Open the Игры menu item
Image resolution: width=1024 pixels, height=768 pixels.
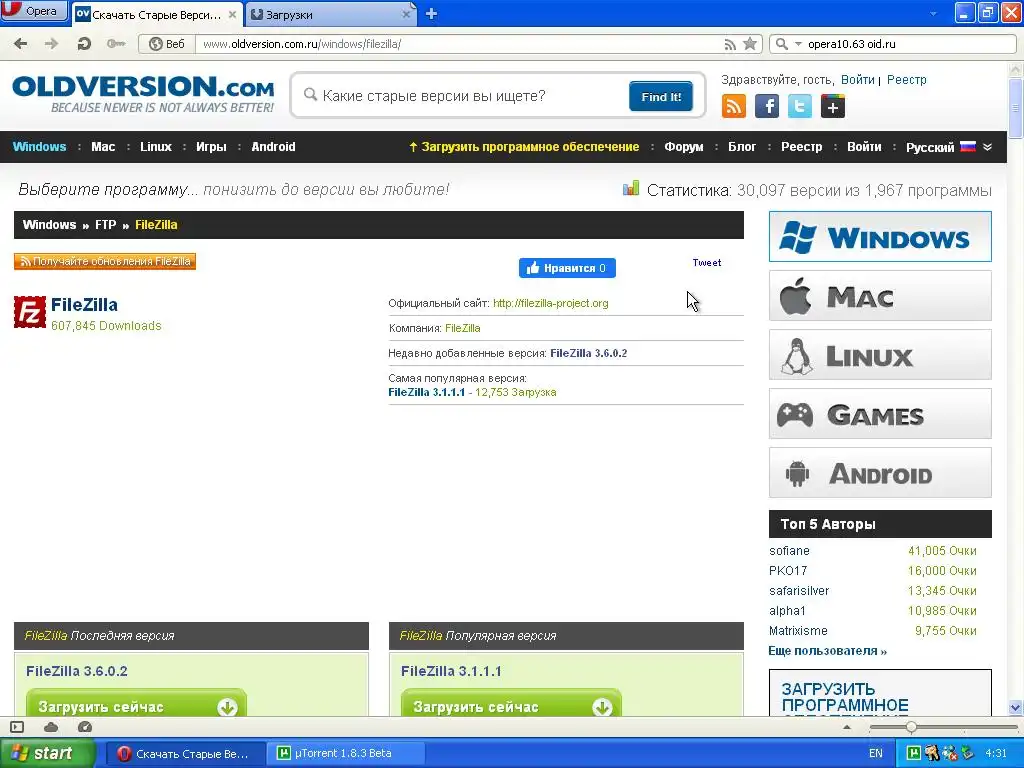pos(211,146)
